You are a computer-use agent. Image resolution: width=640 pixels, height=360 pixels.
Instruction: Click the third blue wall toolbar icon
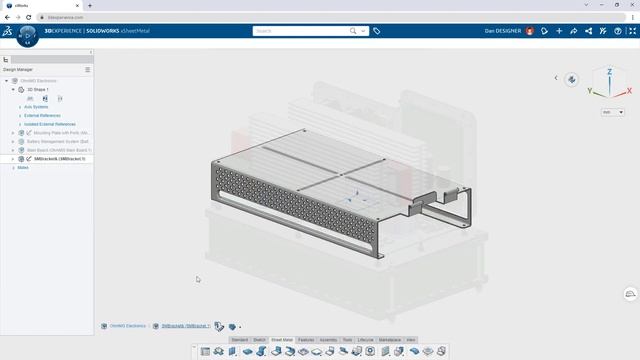pos(232,351)
